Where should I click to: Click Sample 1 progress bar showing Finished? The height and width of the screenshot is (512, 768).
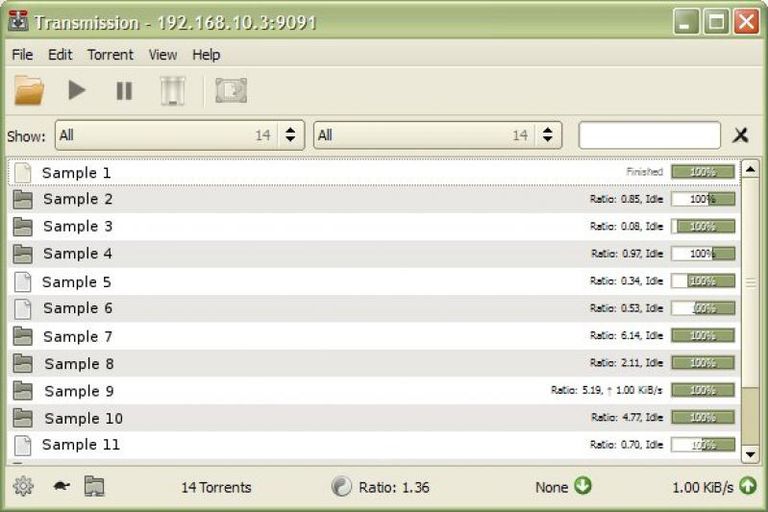pos(703,172)
